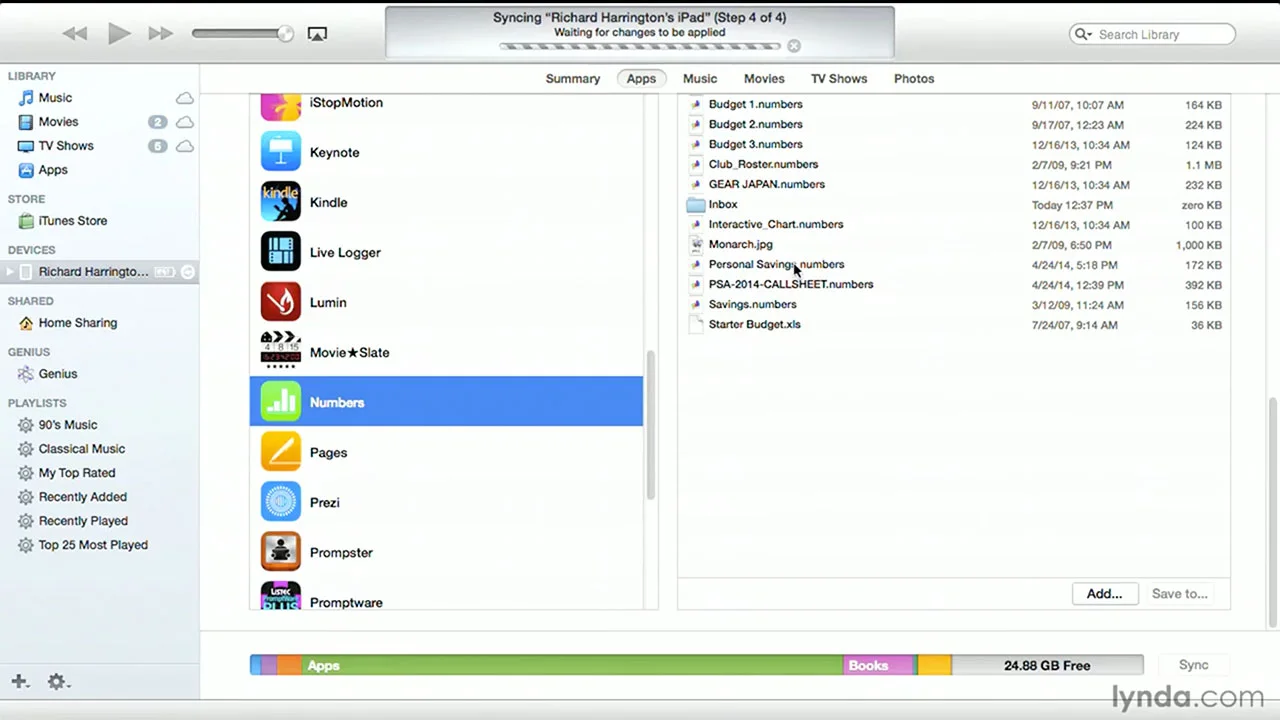Switch to the Music tab

coord(700,79)
